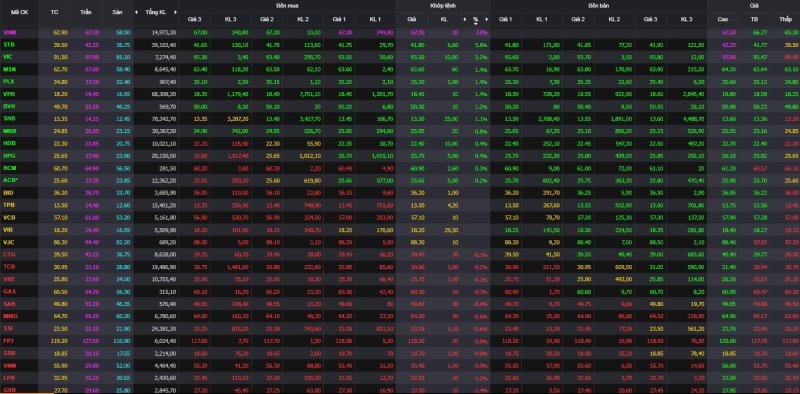Screen dimensions: 800x394
Task: Click right arrow beside Tổng KL header
Action: (x=176, y=12)
